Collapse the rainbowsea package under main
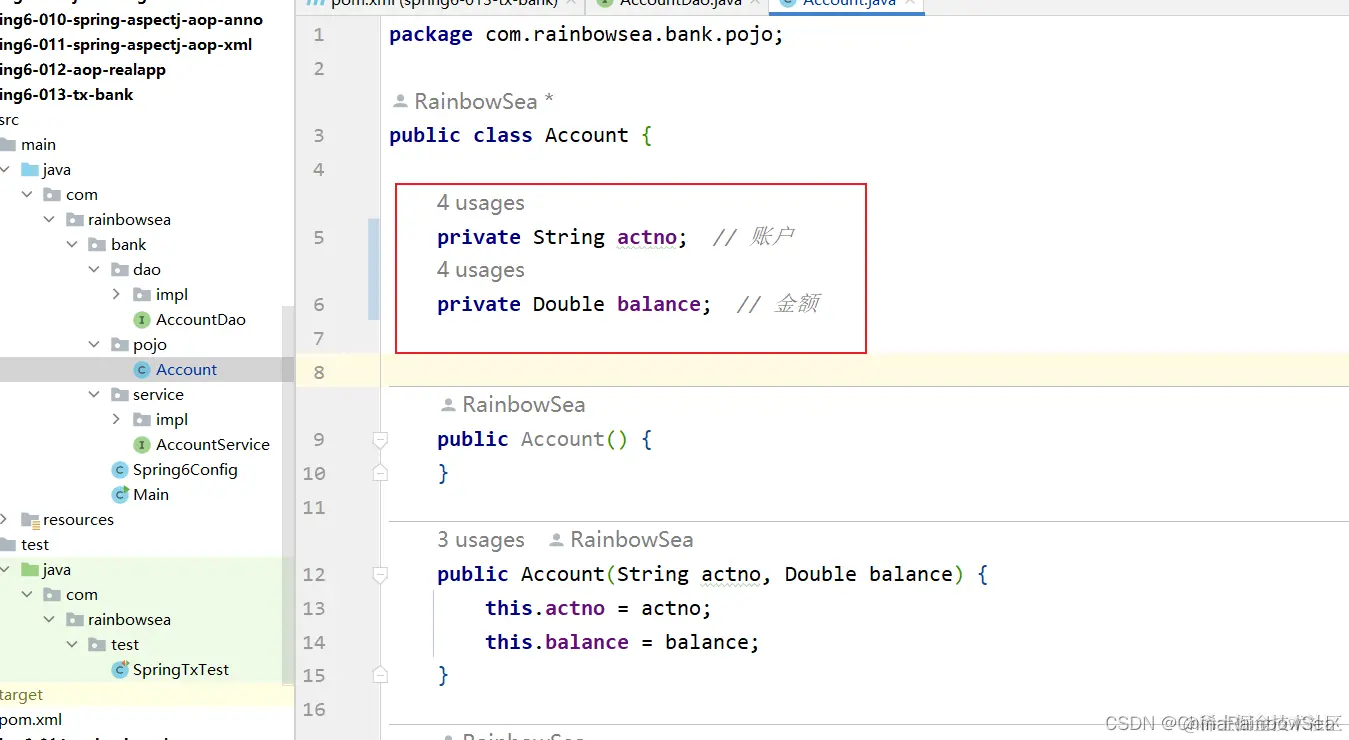 (x=50, y=220)
